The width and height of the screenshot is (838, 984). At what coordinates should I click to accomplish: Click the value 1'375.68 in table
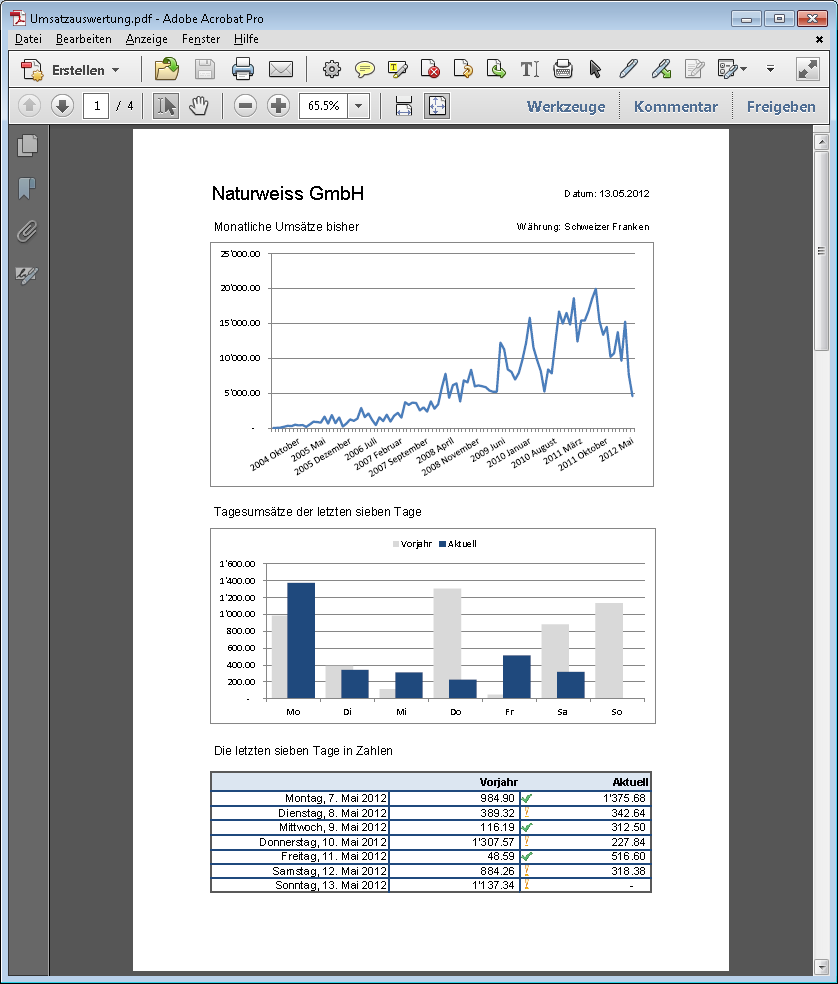click(624, 798)
